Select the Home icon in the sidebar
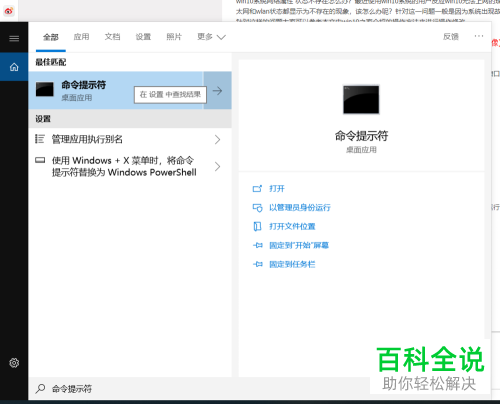This screenshot has width=500, height=404. (x=14, y=67)
